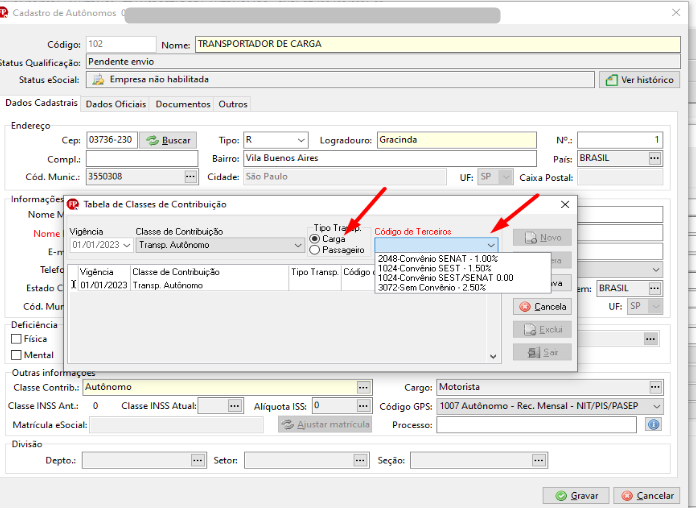Click the Exclui button in dialog

(x=542, y=330)
